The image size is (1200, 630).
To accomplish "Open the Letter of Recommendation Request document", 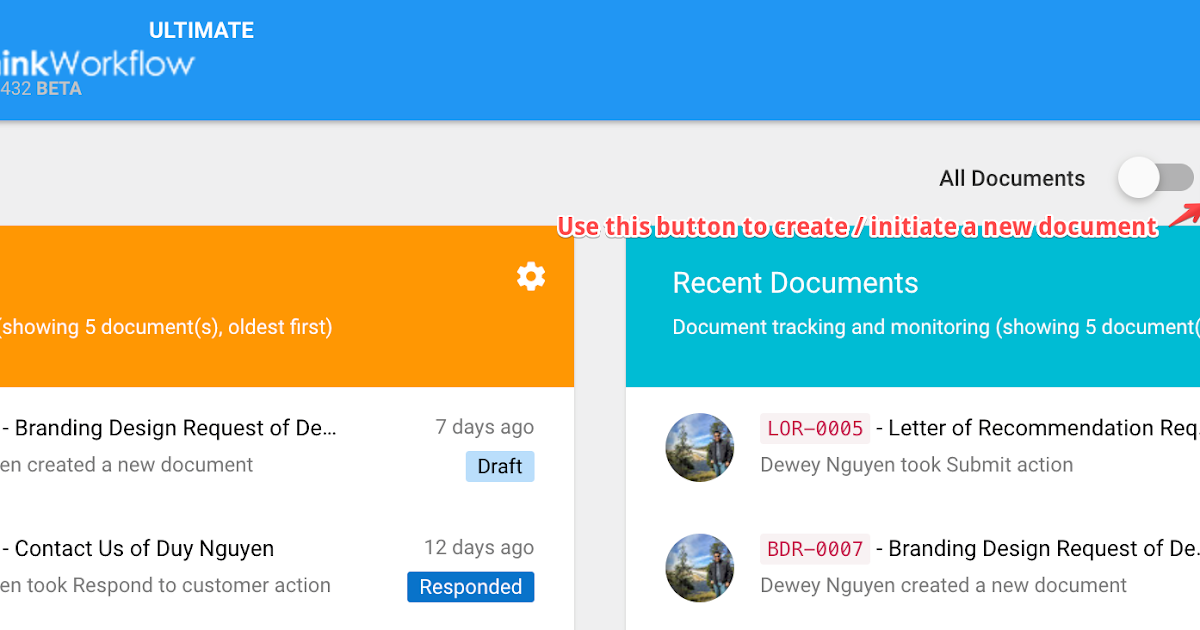I will (1040, 428).
